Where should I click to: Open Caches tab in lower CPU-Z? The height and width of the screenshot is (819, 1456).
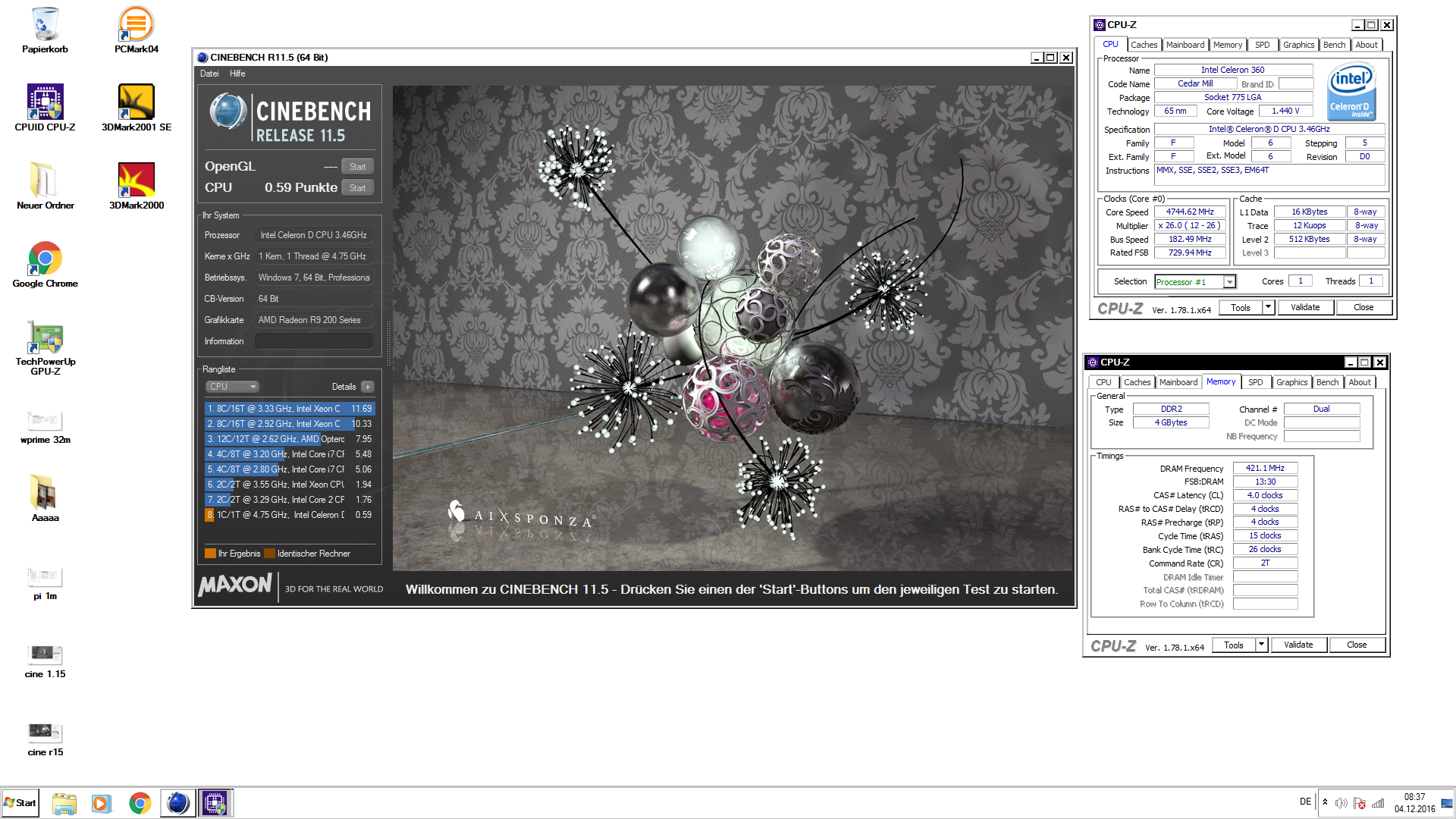point(1137,382)
